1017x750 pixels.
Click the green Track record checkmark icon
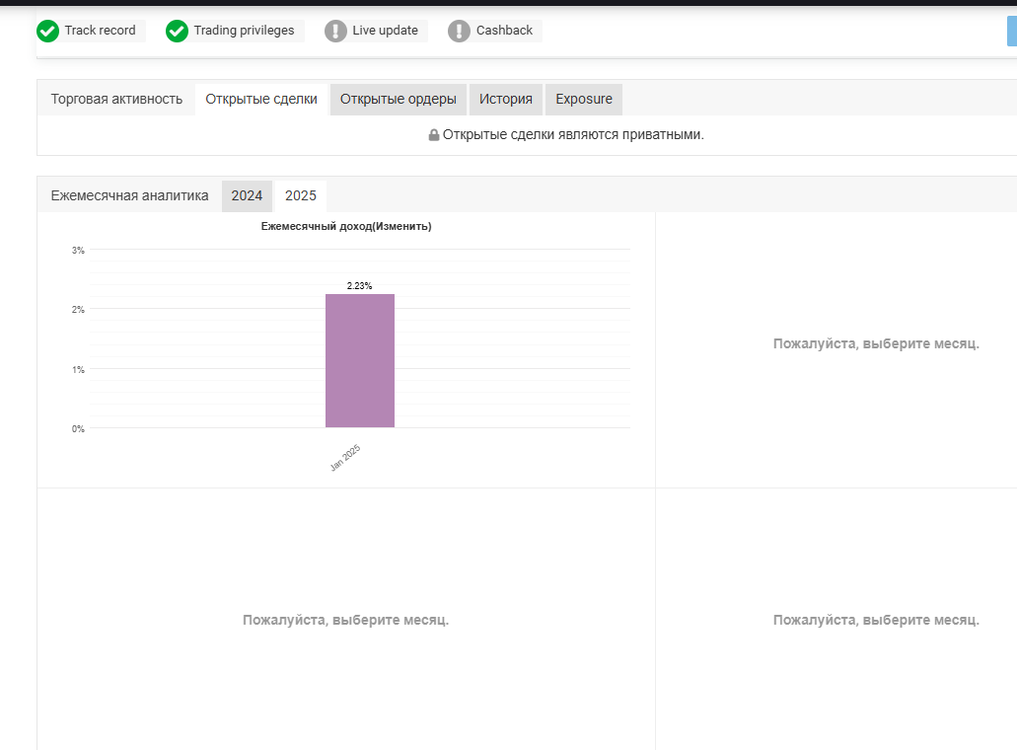click(x=47, y=30)
